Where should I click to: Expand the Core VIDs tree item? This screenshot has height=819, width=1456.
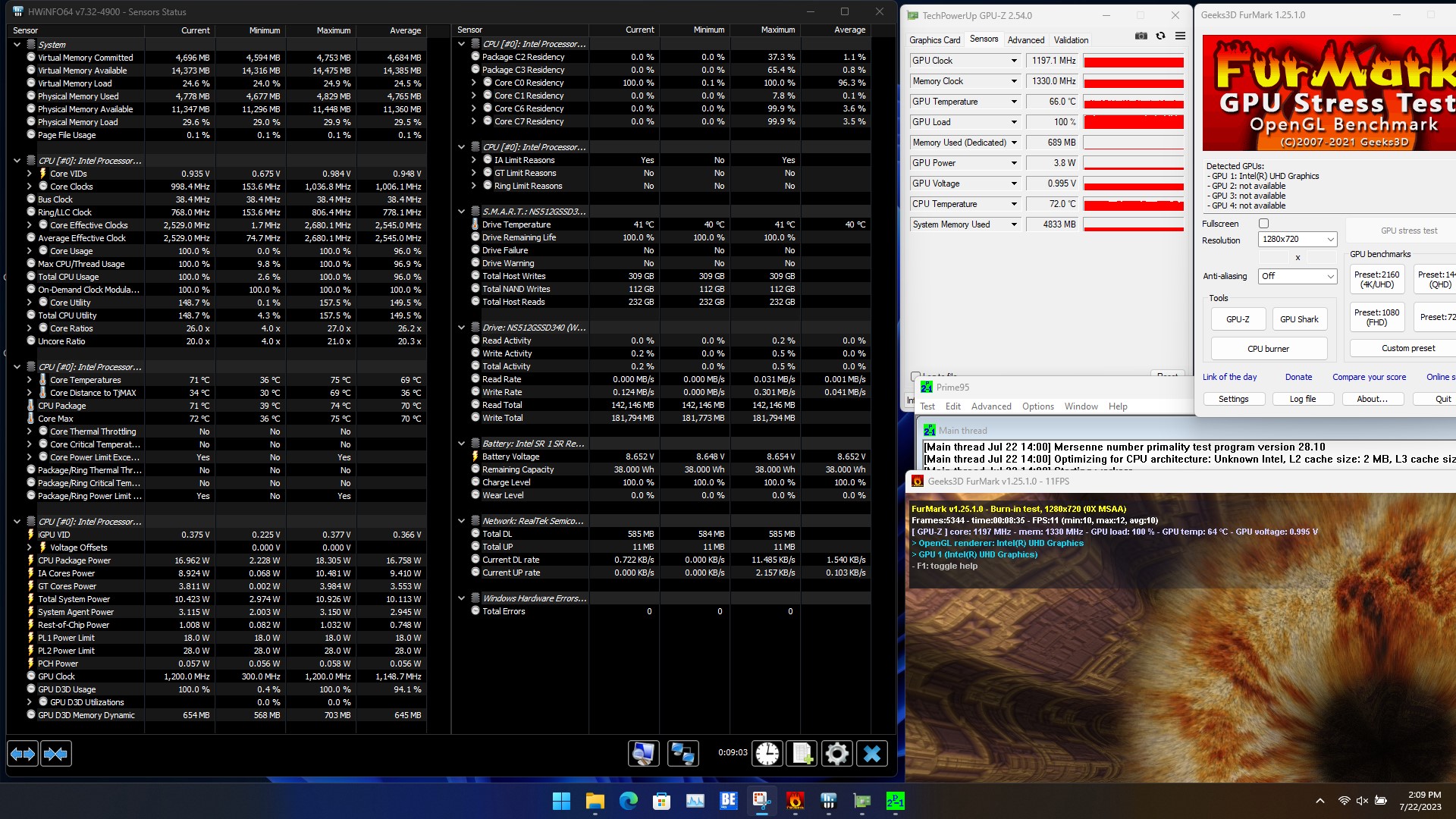pos(30,174)
